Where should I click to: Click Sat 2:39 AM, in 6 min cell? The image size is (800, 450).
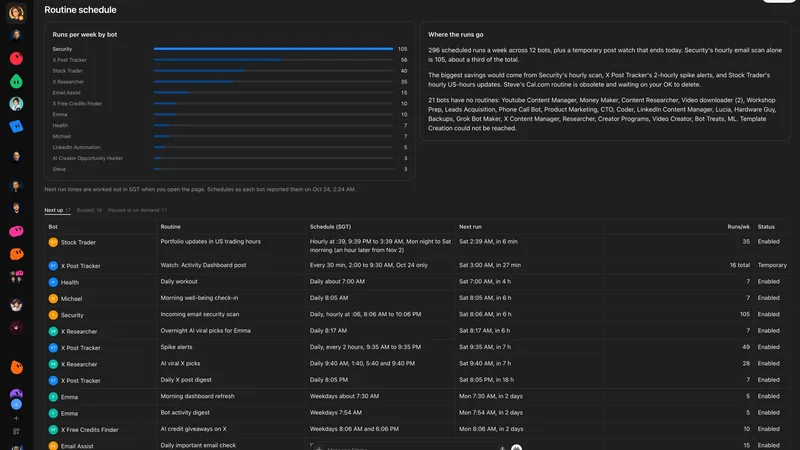tap(488, 241)
